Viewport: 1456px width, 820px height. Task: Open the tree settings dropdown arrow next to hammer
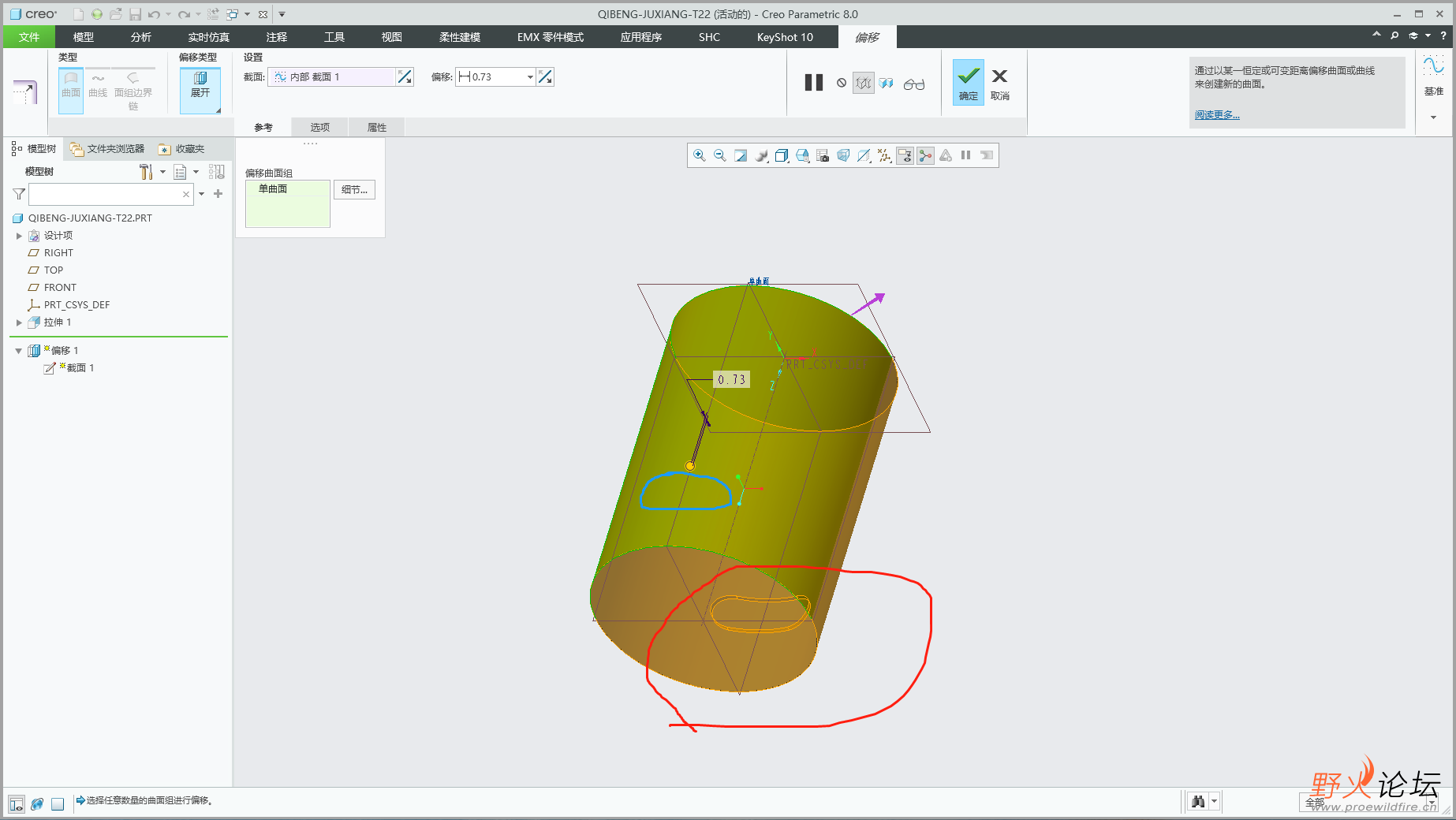pos(163,172)
